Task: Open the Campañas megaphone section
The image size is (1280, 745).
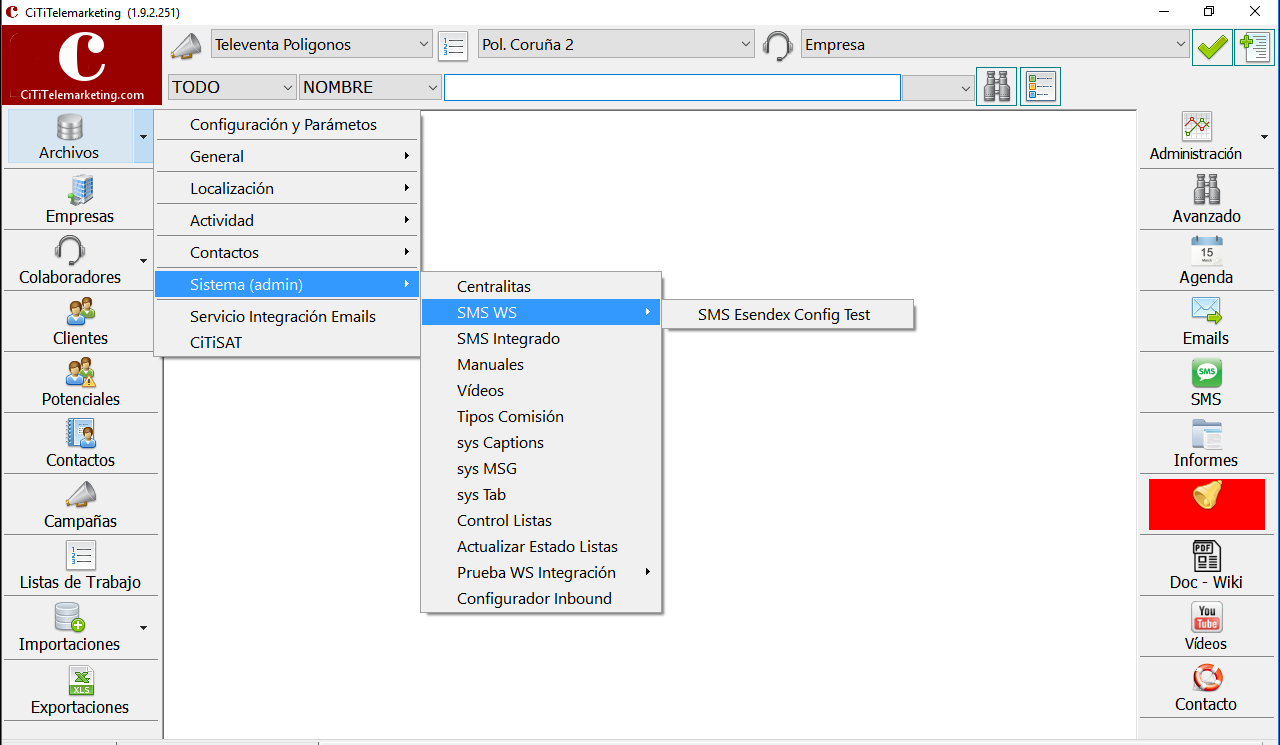Action: click(x=80, y=504)
